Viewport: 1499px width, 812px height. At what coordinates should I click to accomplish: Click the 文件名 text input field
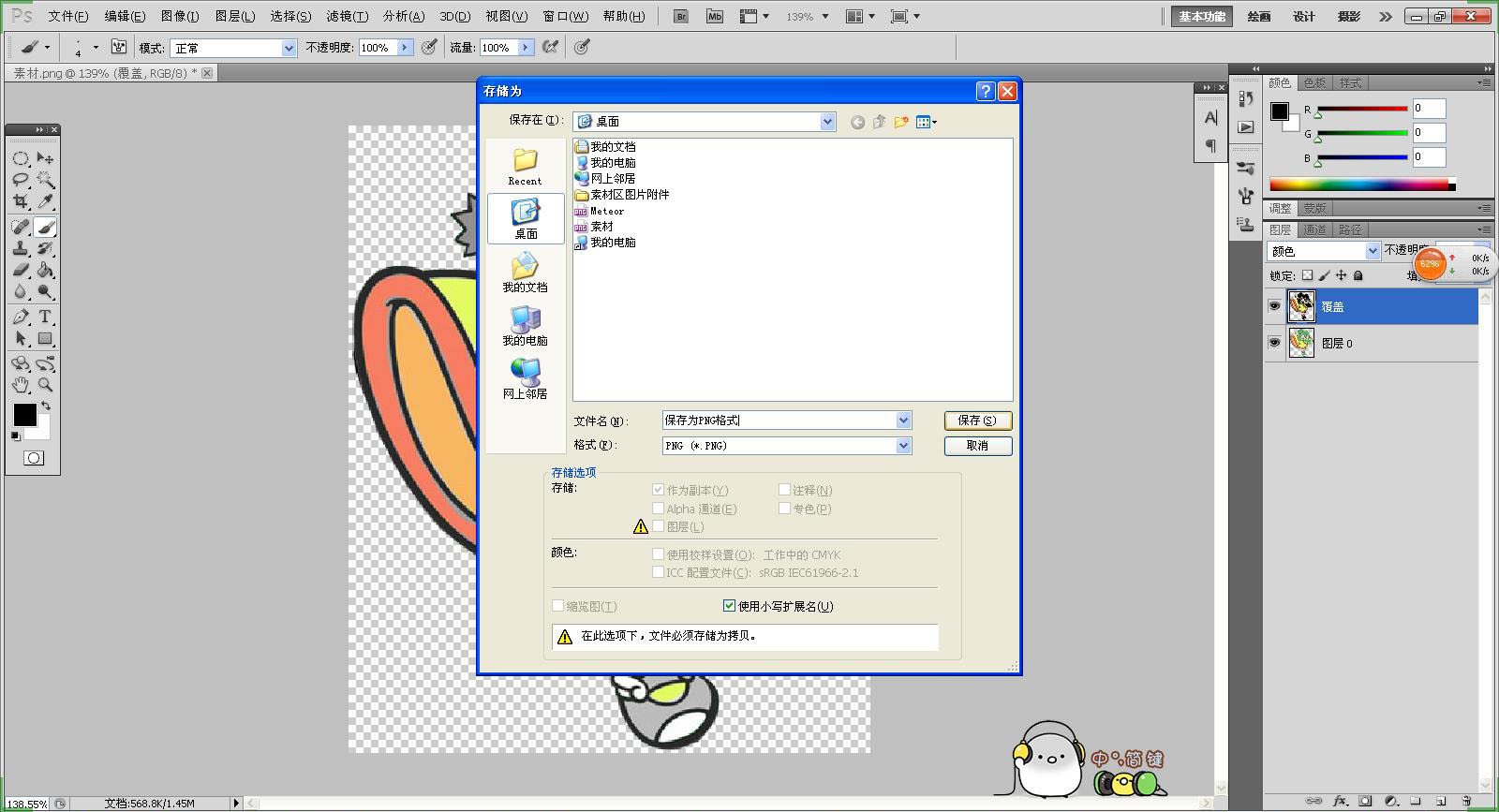coord(779,421)
